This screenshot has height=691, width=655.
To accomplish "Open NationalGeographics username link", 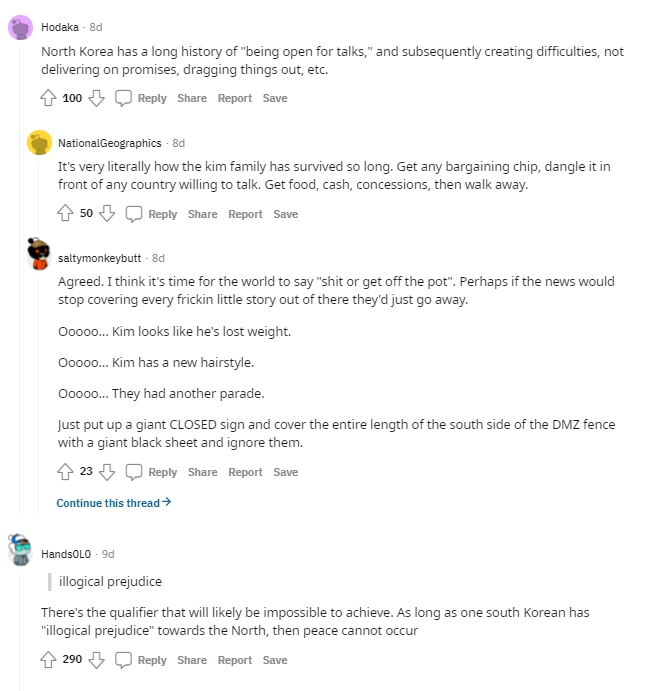I will 110,143.
